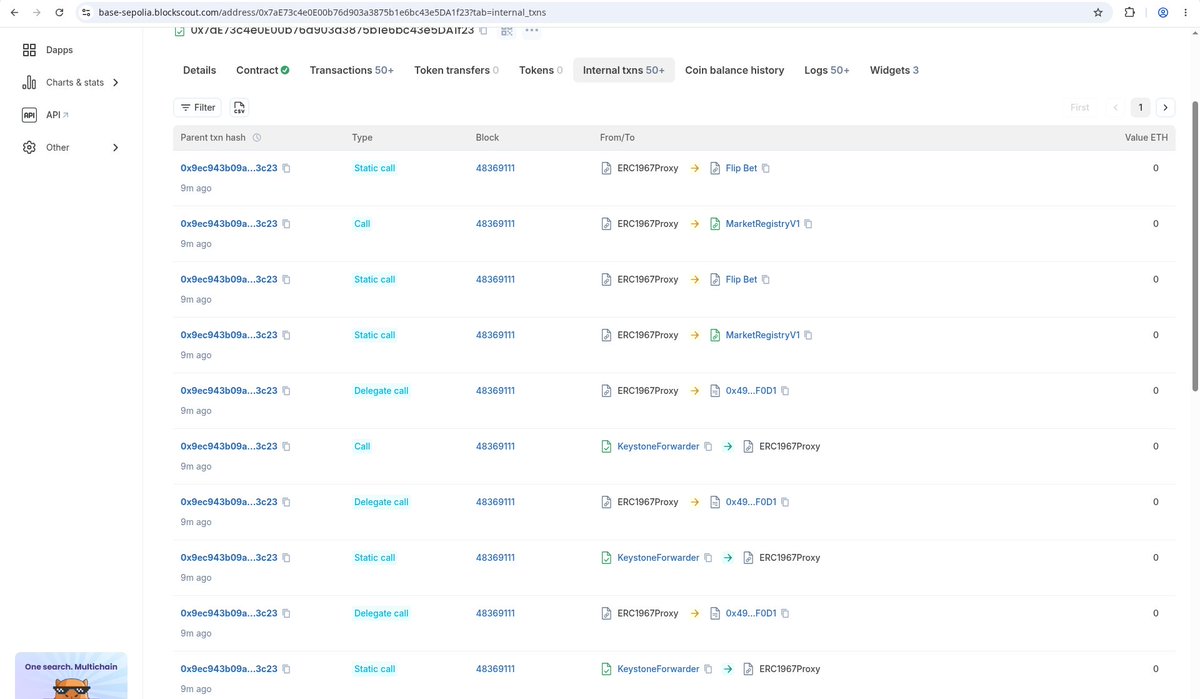Download internal txns as CSV

pyautogui.click(x=239, y=107)
